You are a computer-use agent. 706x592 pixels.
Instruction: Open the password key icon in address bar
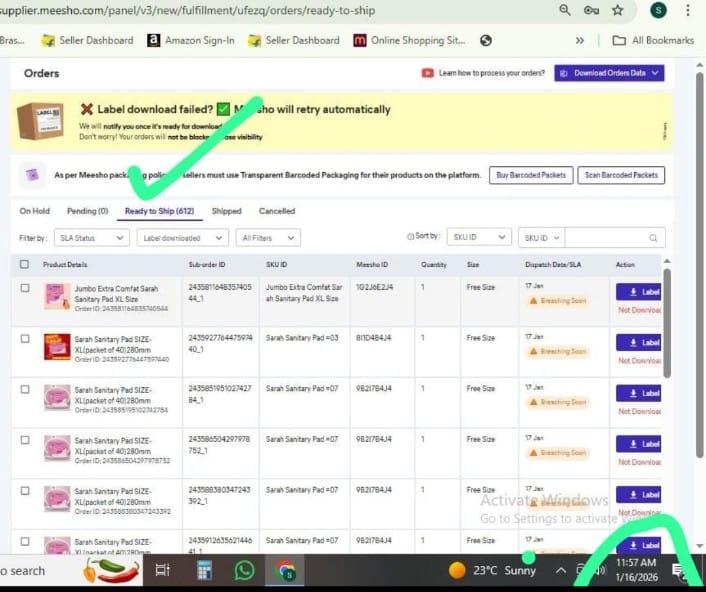click(591, 10)
